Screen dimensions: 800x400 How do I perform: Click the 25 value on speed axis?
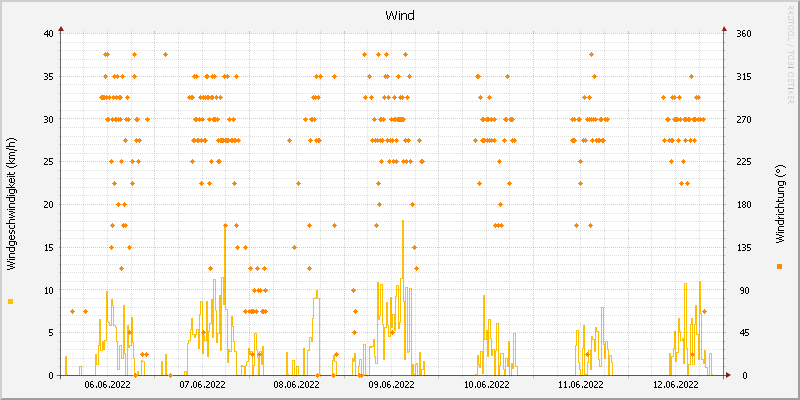[48, 162]
